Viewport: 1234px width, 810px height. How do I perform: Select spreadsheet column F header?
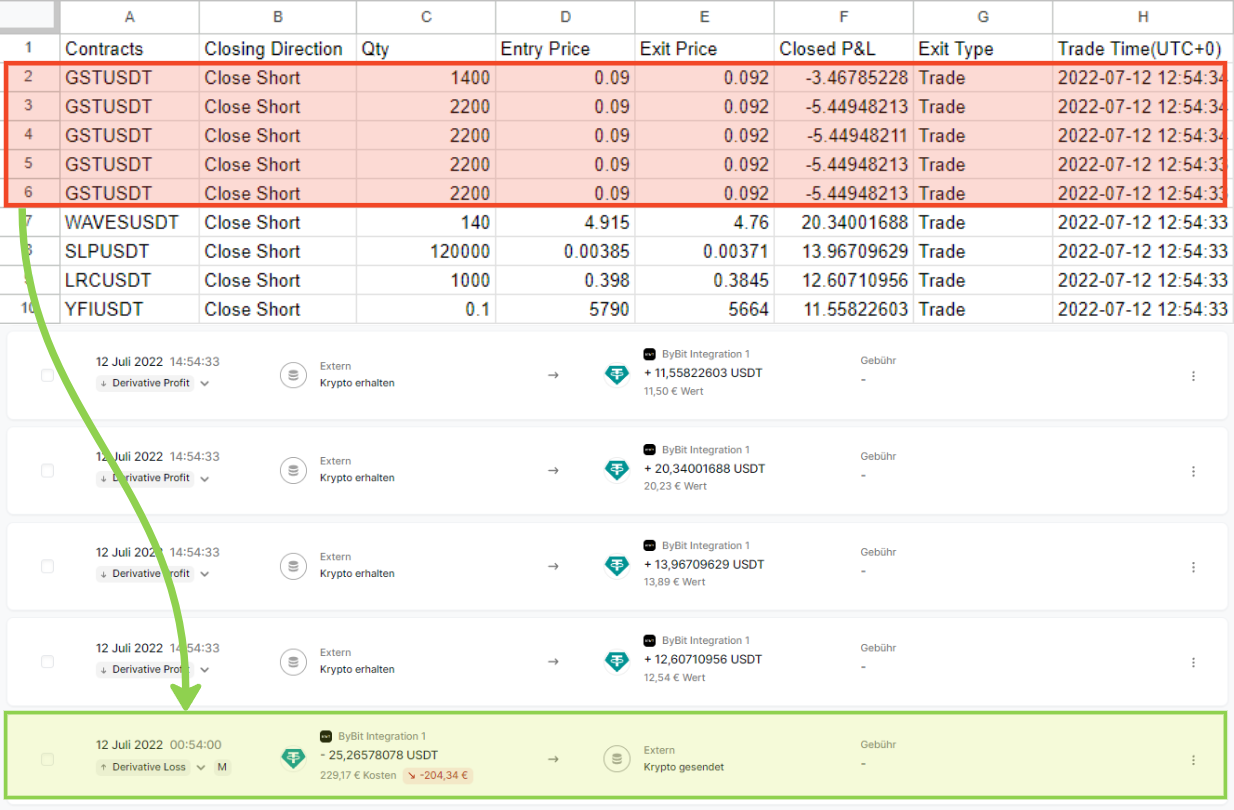[x=844, y=17]
